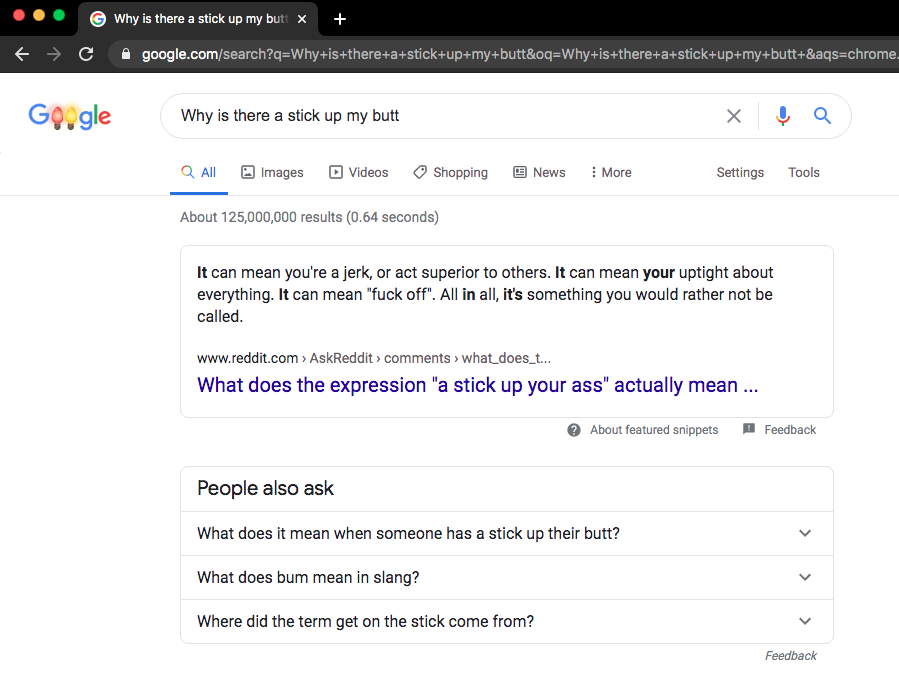The height and width of the screenshot is (675, 899).
Task: Switch to the News tab
Action: 540,173
